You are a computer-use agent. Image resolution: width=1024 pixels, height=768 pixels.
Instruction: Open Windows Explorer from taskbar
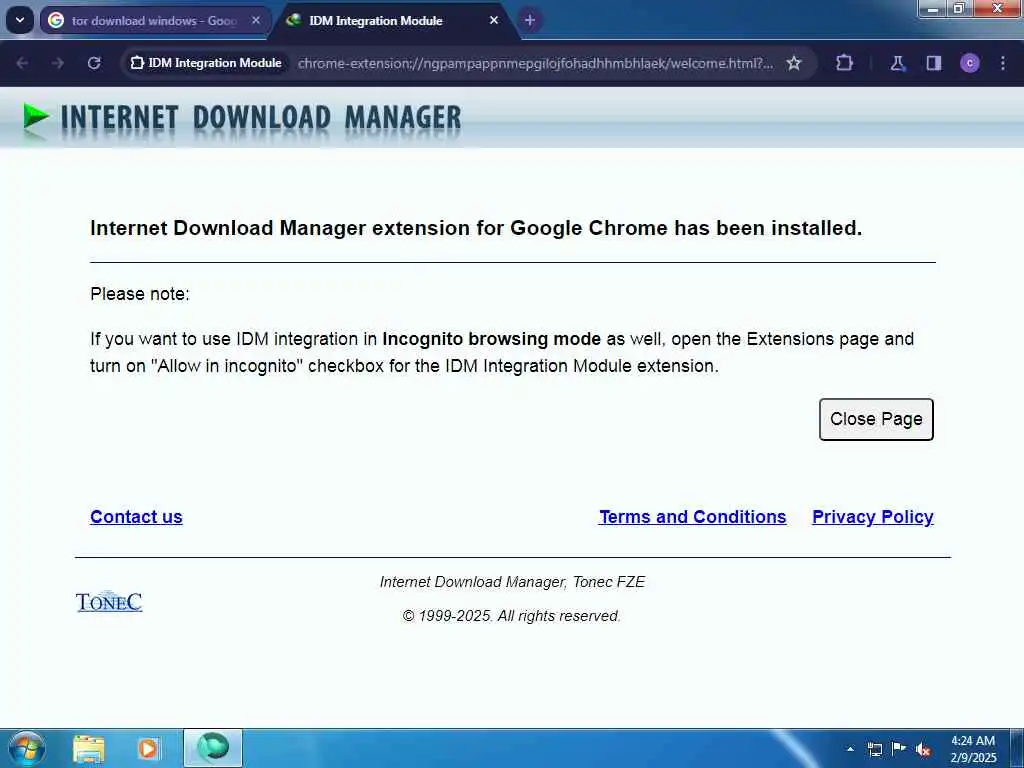[89, 749]
